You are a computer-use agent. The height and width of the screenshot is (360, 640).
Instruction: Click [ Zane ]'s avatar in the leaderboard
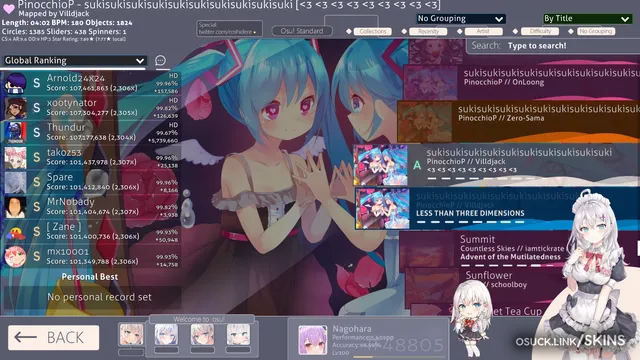[x=16, y=232]
